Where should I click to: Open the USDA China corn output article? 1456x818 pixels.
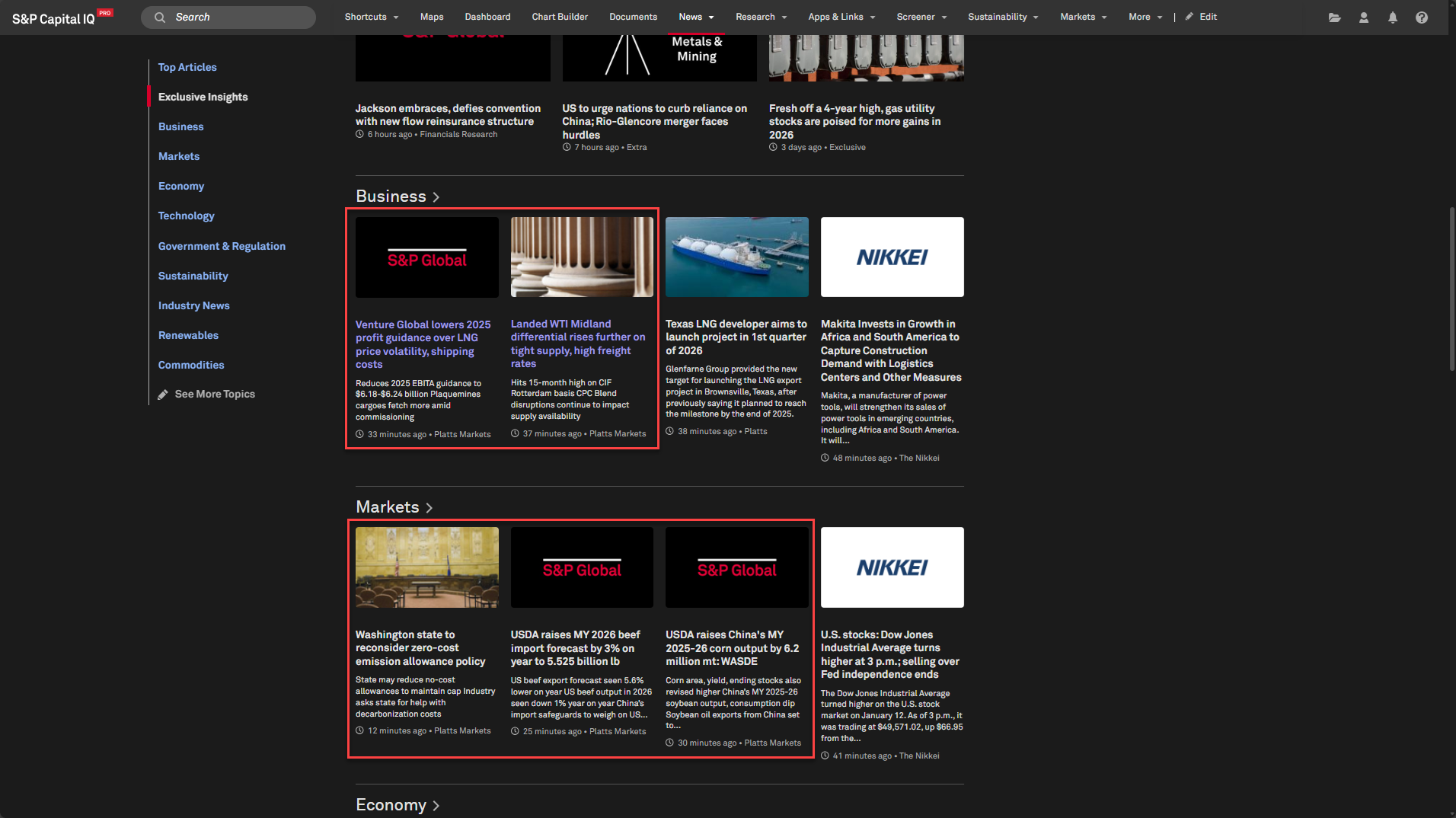pyautogui.click(x=733, y=648)
